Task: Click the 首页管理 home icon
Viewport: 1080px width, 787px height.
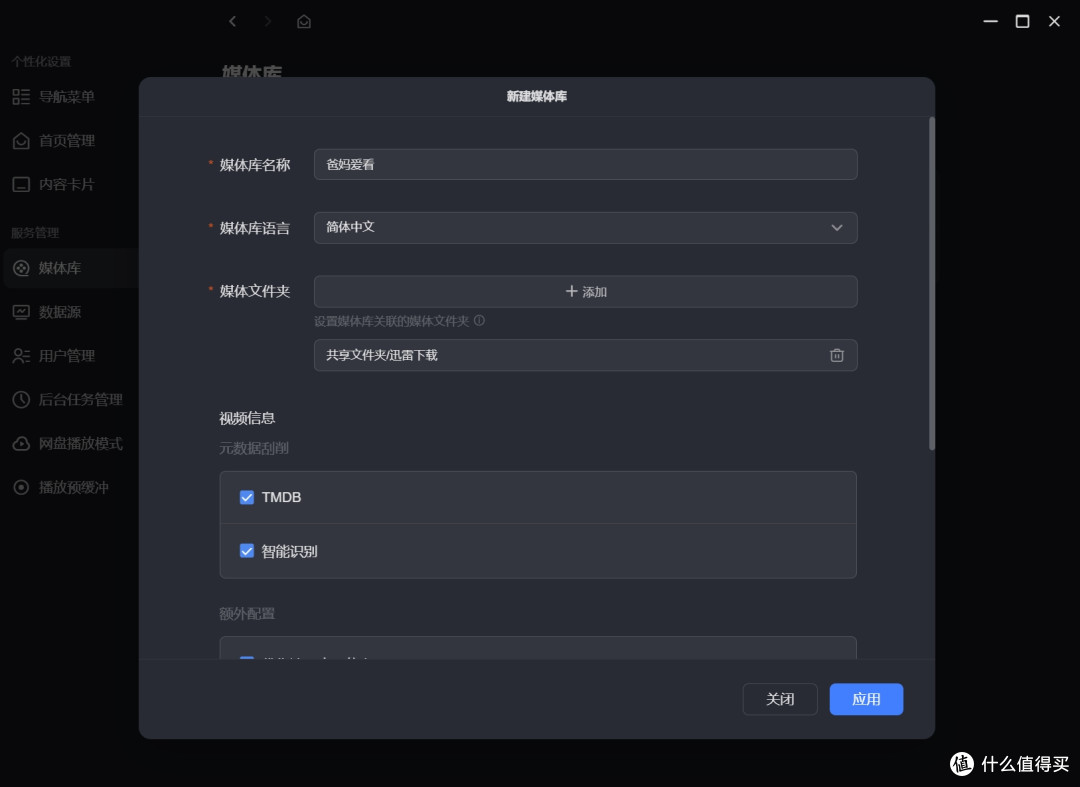Action: click(x=21, y=140)
